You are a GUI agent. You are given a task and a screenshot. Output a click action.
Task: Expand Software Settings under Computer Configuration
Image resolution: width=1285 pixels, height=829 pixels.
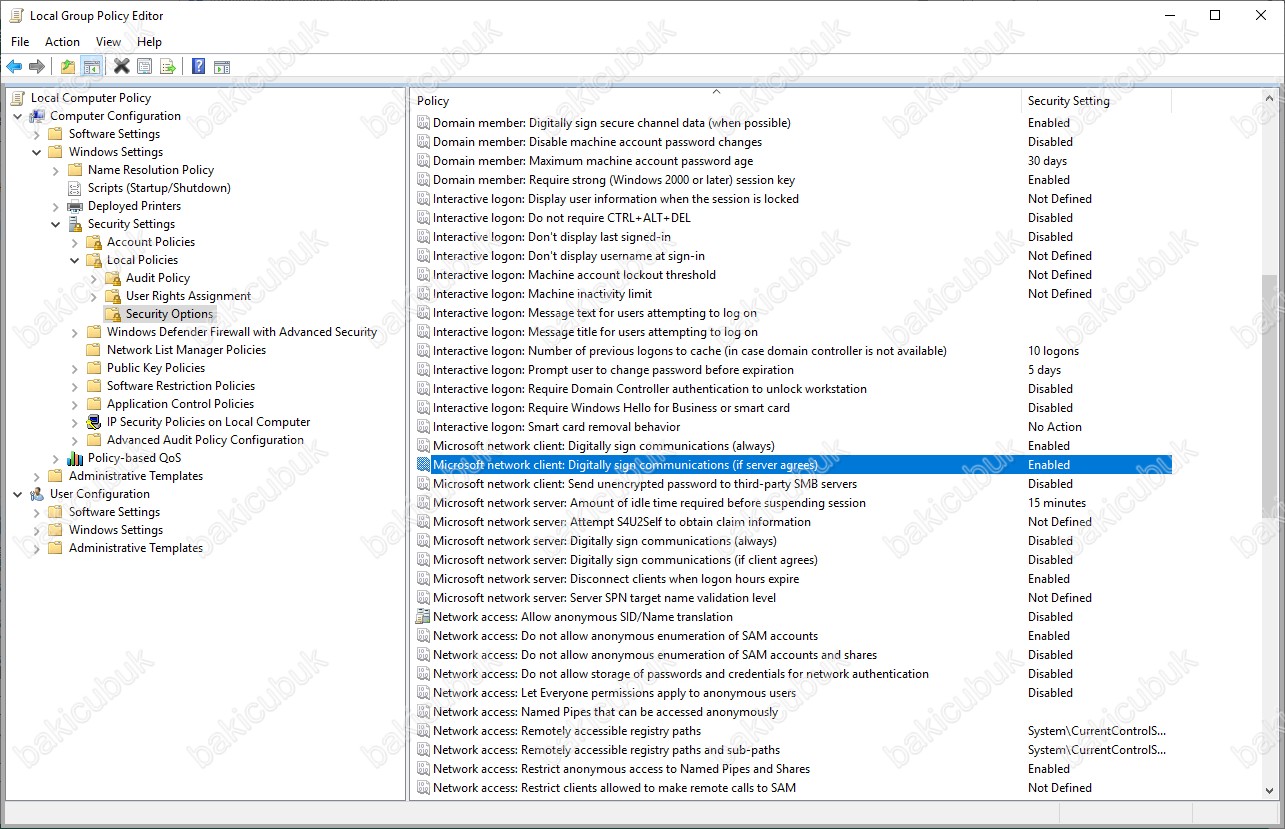[x=37, y=134]
